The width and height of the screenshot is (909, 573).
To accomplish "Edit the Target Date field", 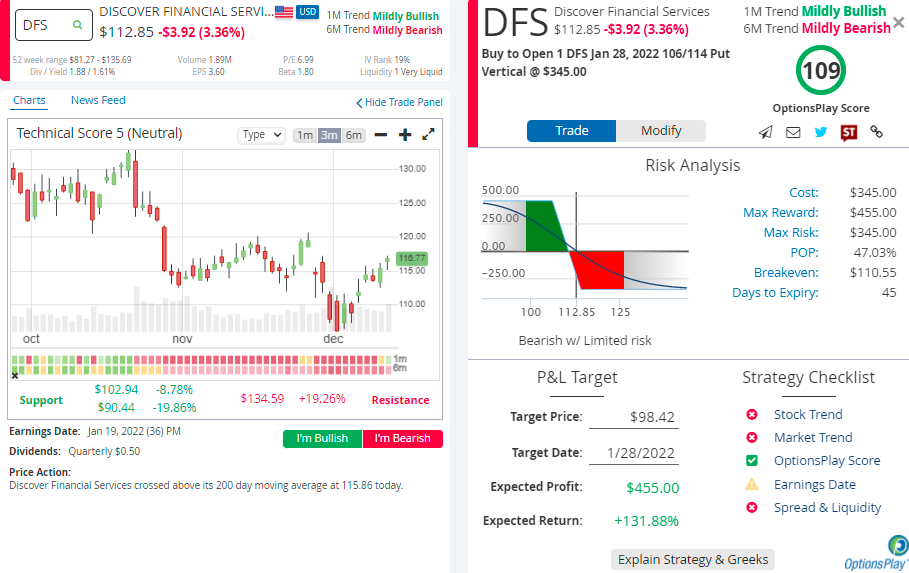I will tap(634, 453).
